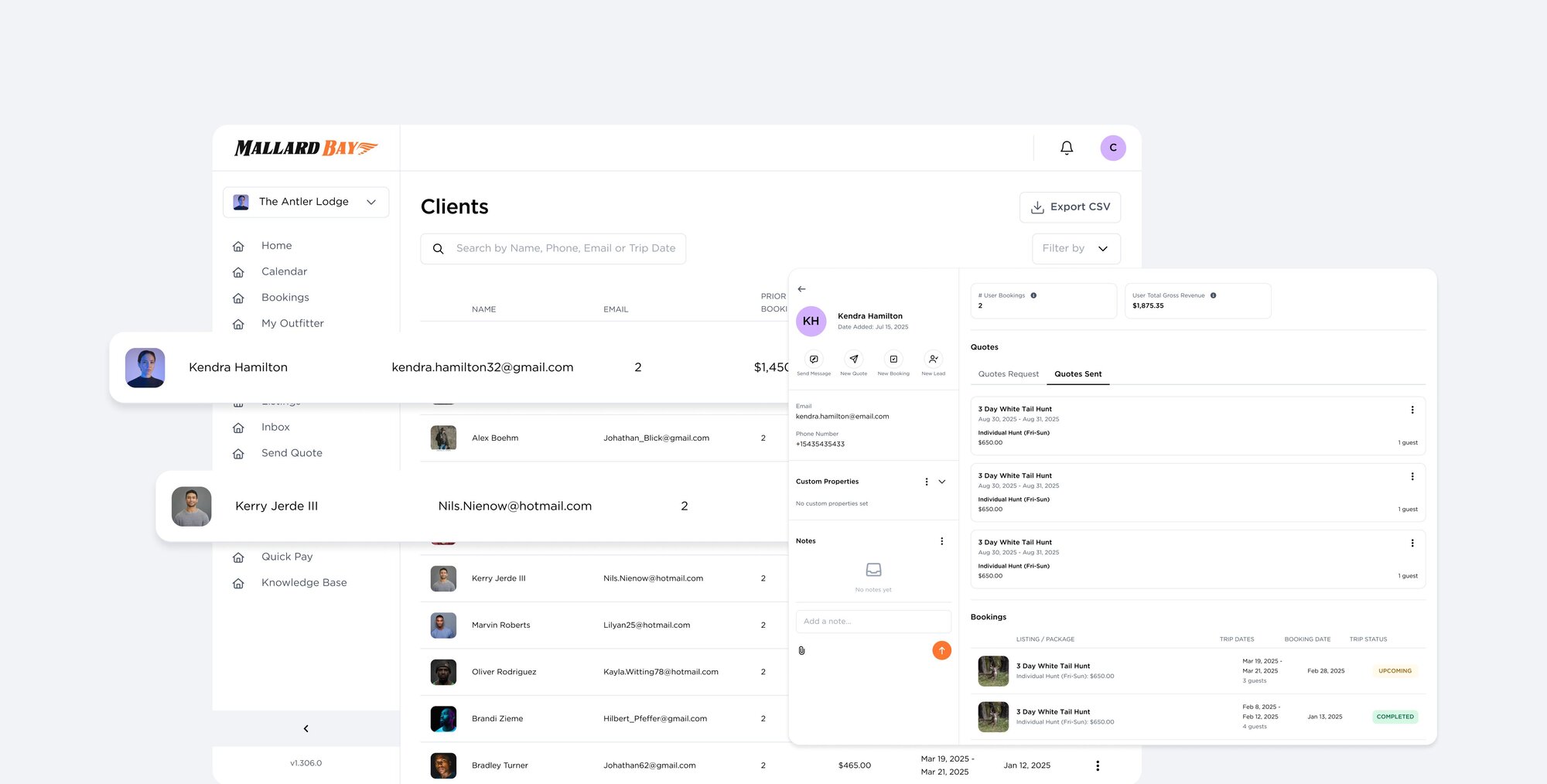This screenshot has height=784, width=1547.
Task: Click the info icon next to User Bookings
Action: coord(1035,295)
